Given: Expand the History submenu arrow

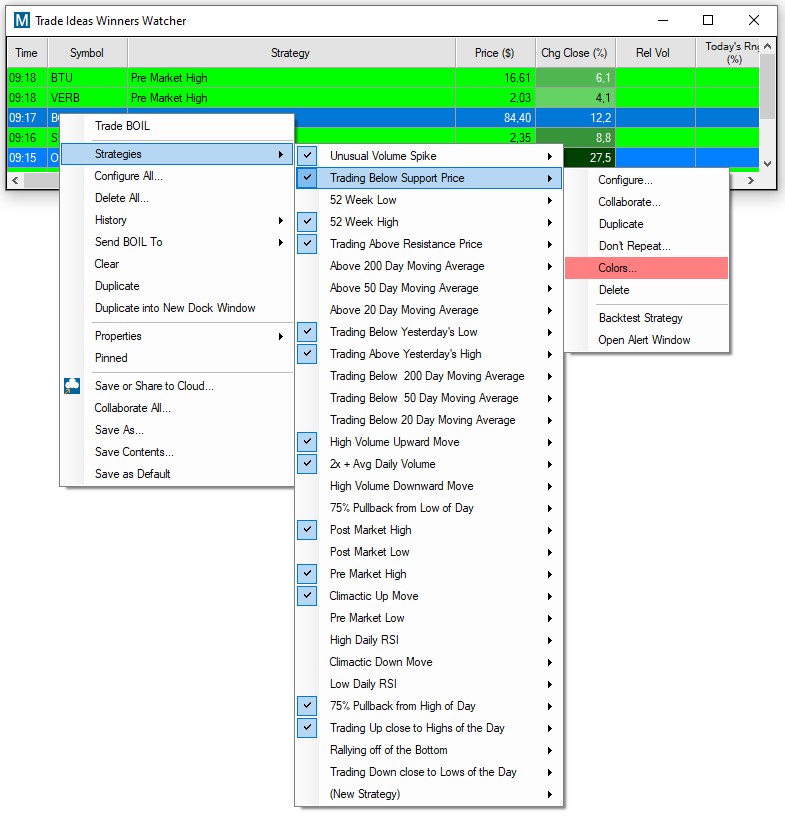Looking at the screenshot, I should 281,220.
